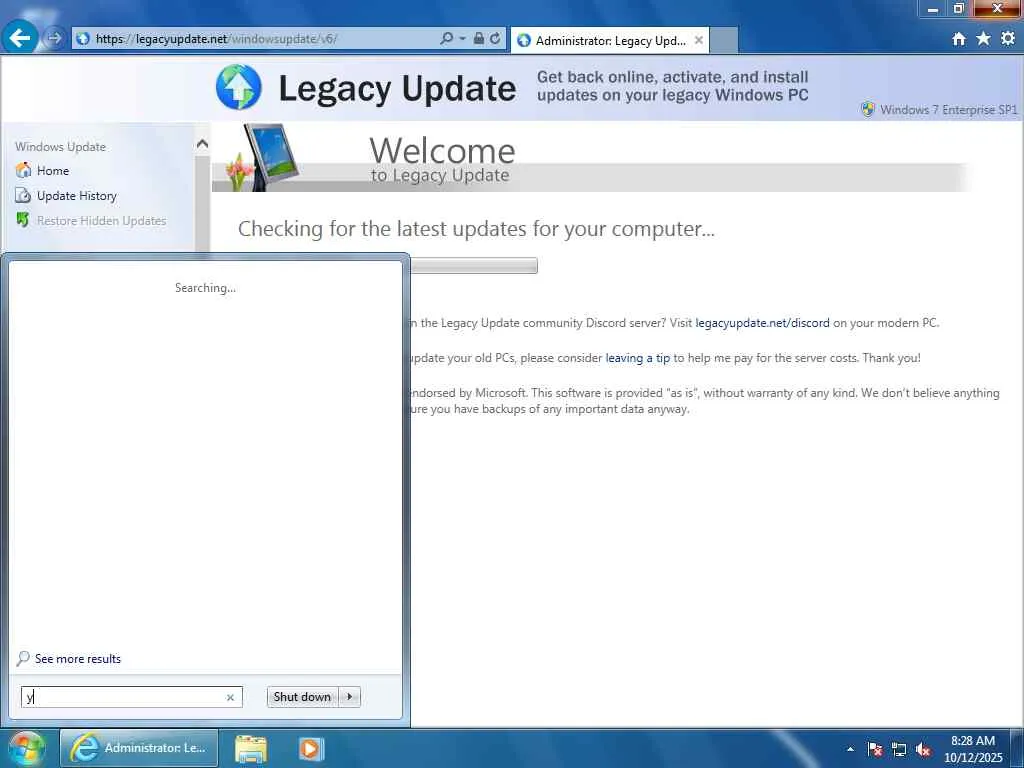Viewport: 1024px width, 768px height.
Task: Click the Update History document icon
Action: 24,195
